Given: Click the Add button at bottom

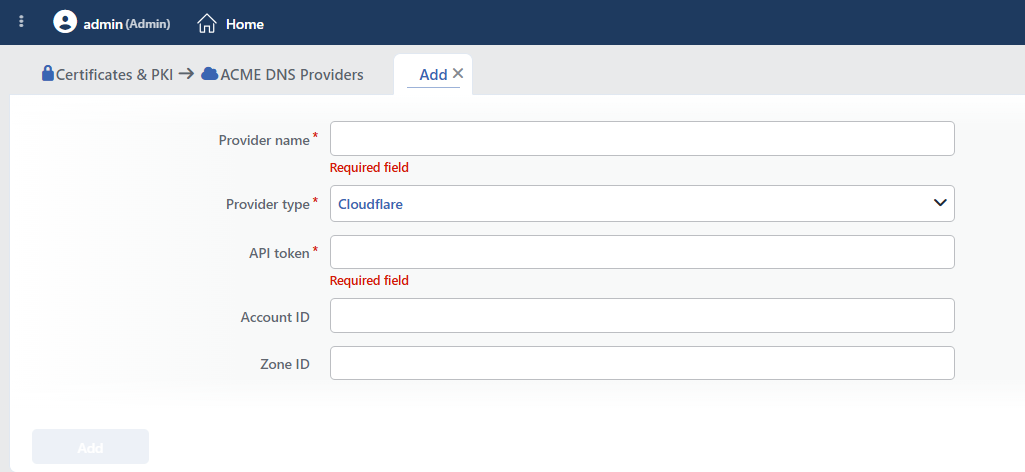Looking at the screenshot, I should 90,447.
